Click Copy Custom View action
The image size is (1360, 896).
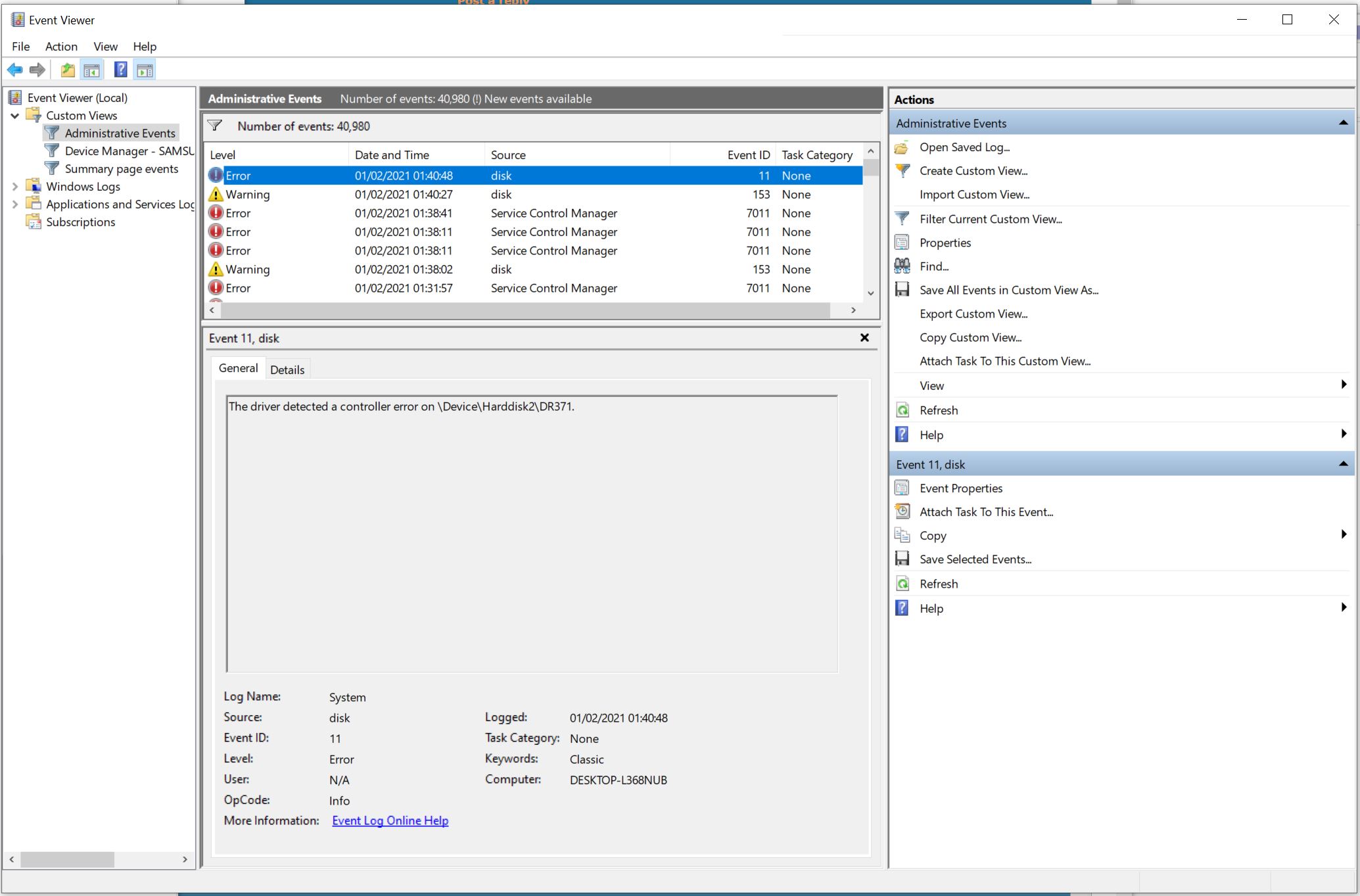970,338
